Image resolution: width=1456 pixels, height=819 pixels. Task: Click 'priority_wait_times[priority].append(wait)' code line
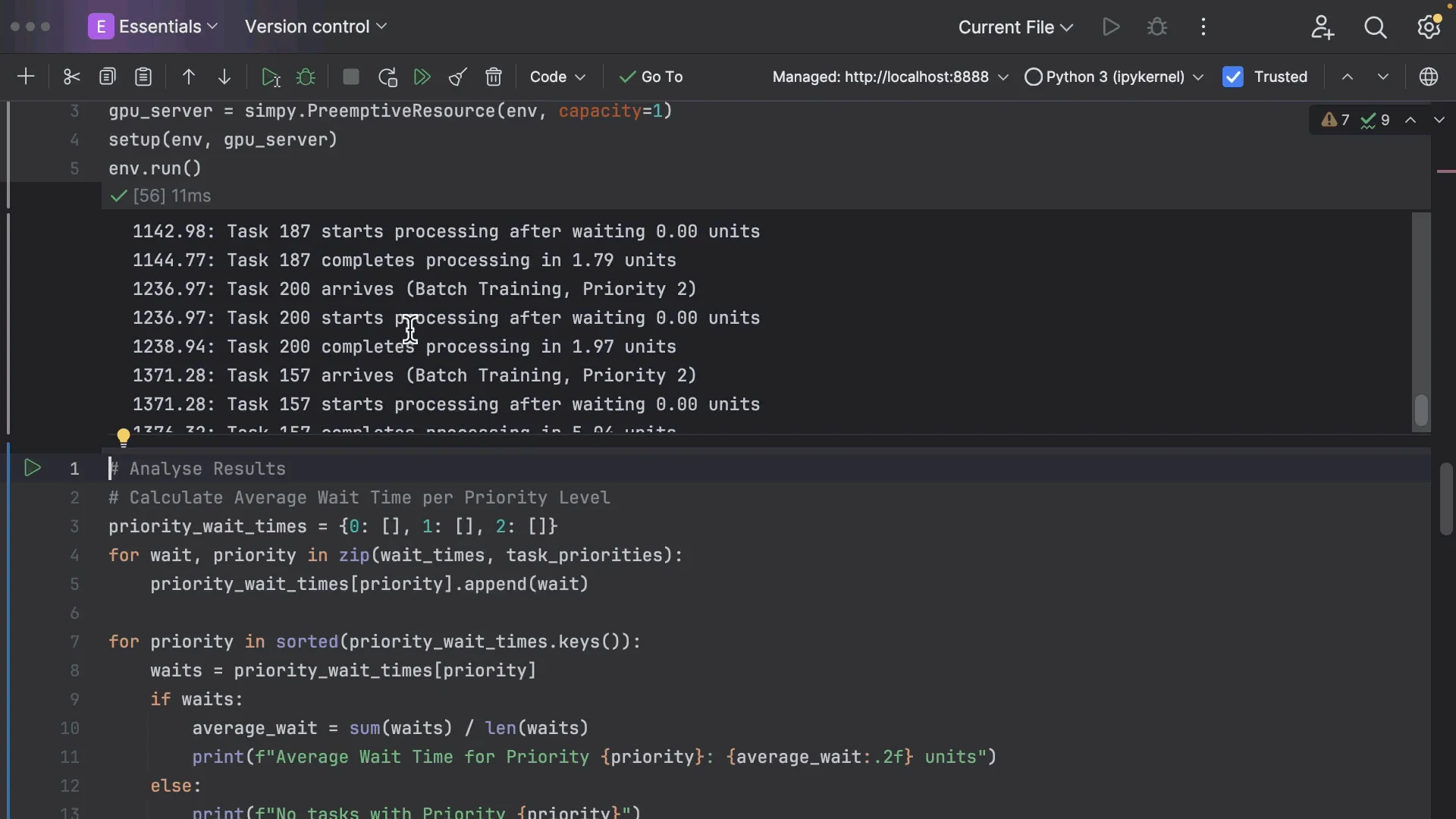pos(369,584)
